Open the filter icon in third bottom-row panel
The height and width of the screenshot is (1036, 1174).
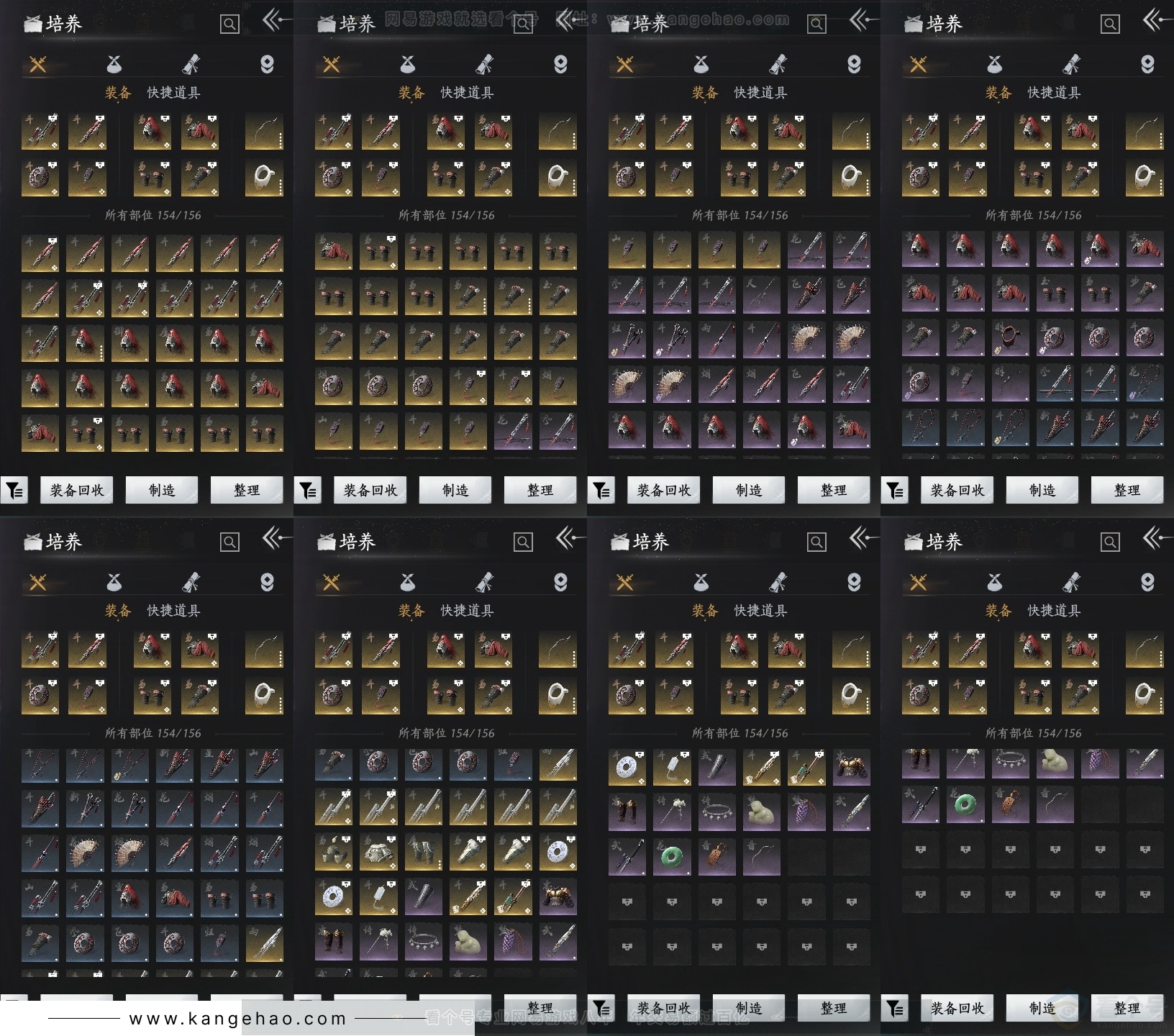601,1009
